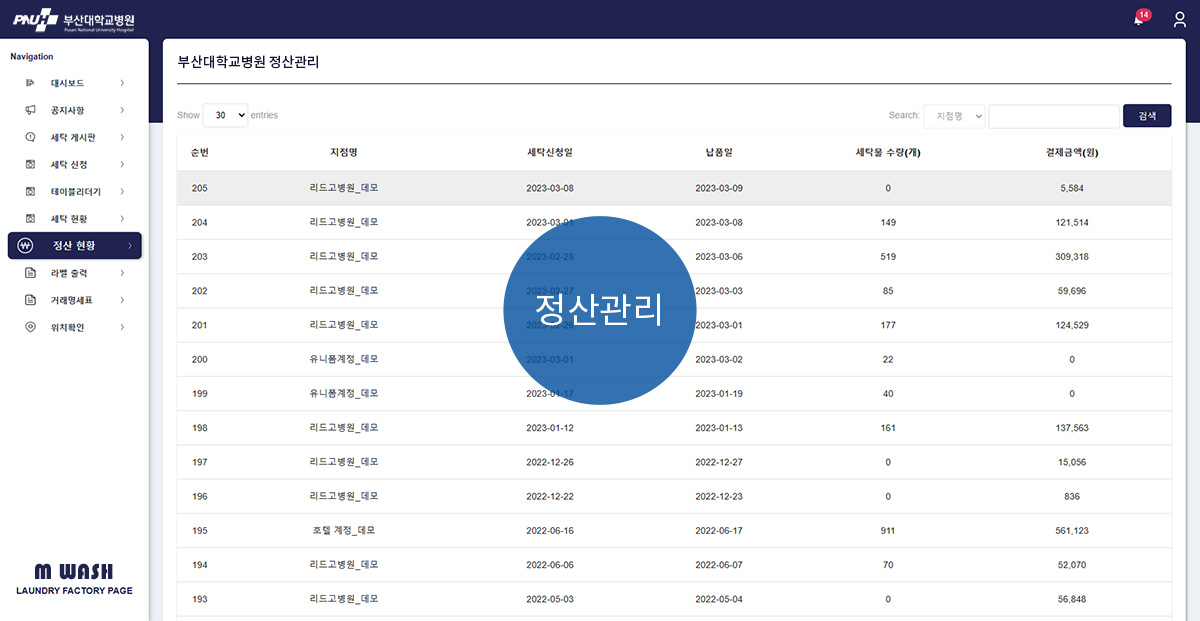Screen dimensions: 1200x621
Task: Expand the 위치확인 chevron
Action: pos(122,327)
